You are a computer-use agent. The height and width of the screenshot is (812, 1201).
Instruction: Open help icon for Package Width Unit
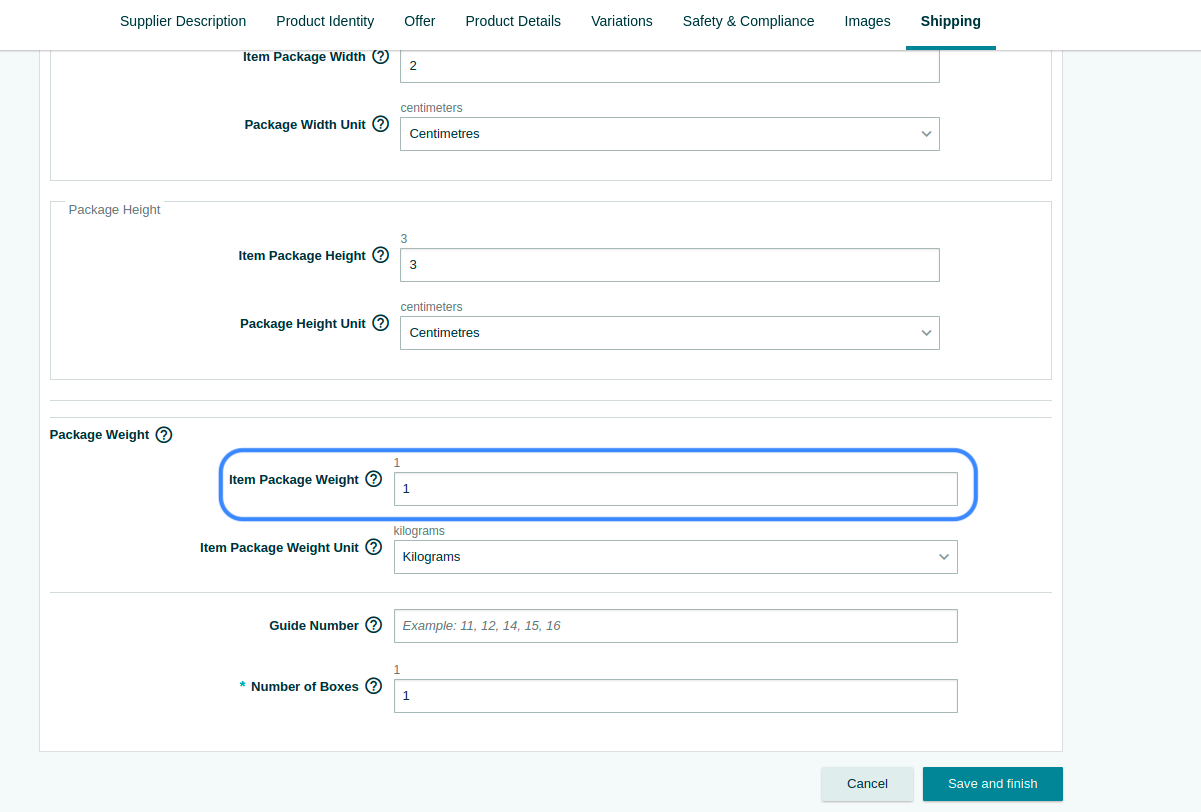point(380,124)
